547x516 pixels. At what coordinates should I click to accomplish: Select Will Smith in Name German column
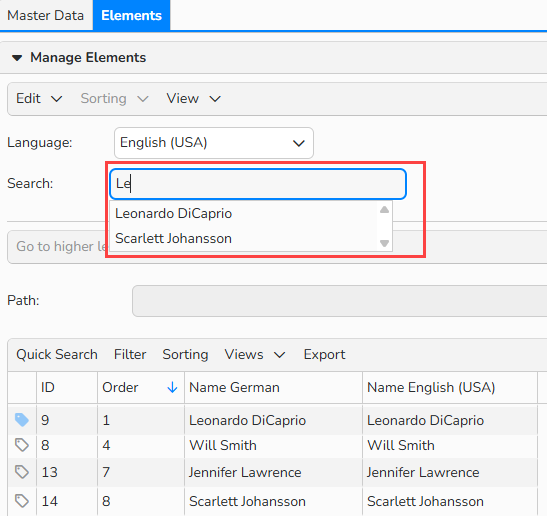click(x=223, y=446)
